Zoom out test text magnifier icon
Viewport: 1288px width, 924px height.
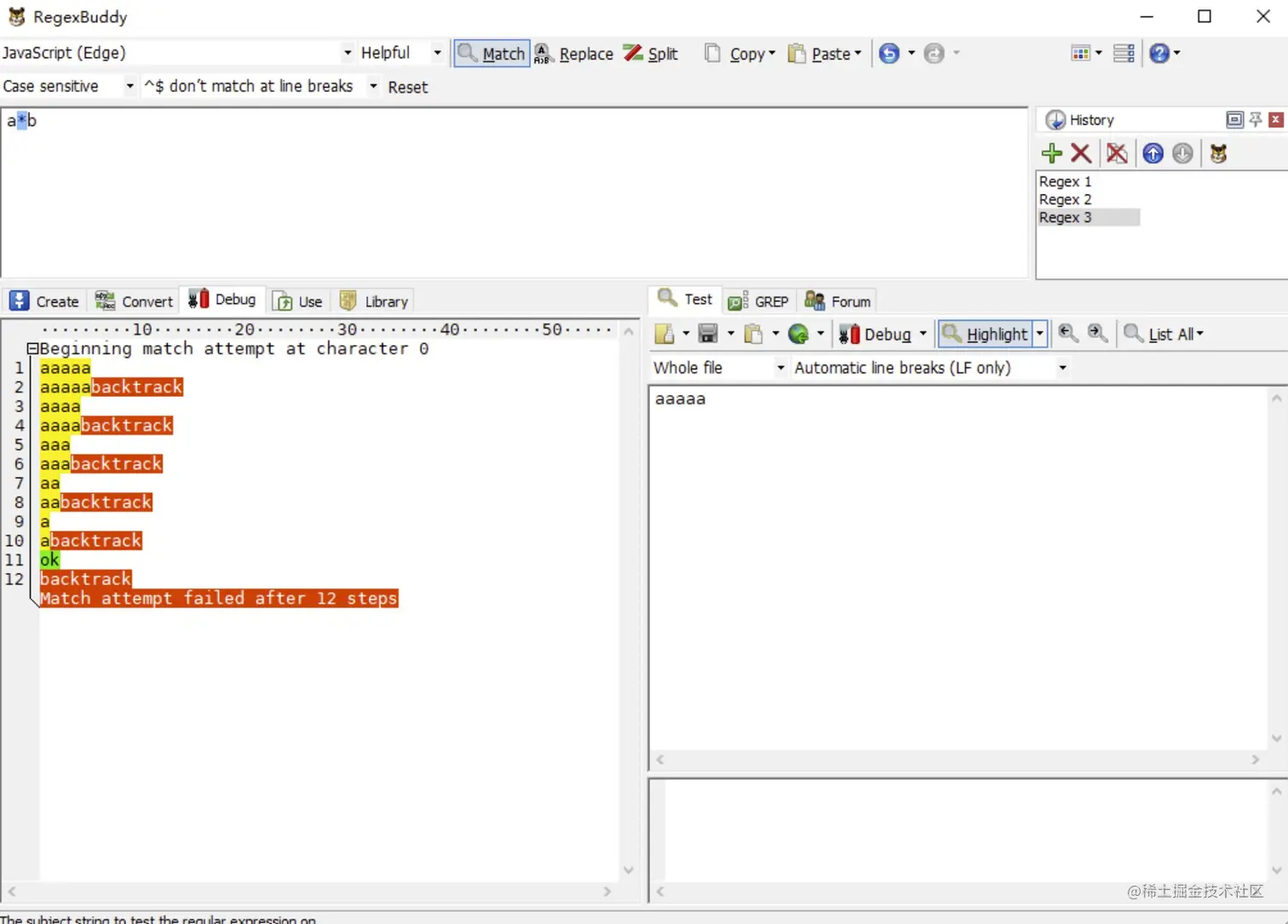[x=1067, y=333]
